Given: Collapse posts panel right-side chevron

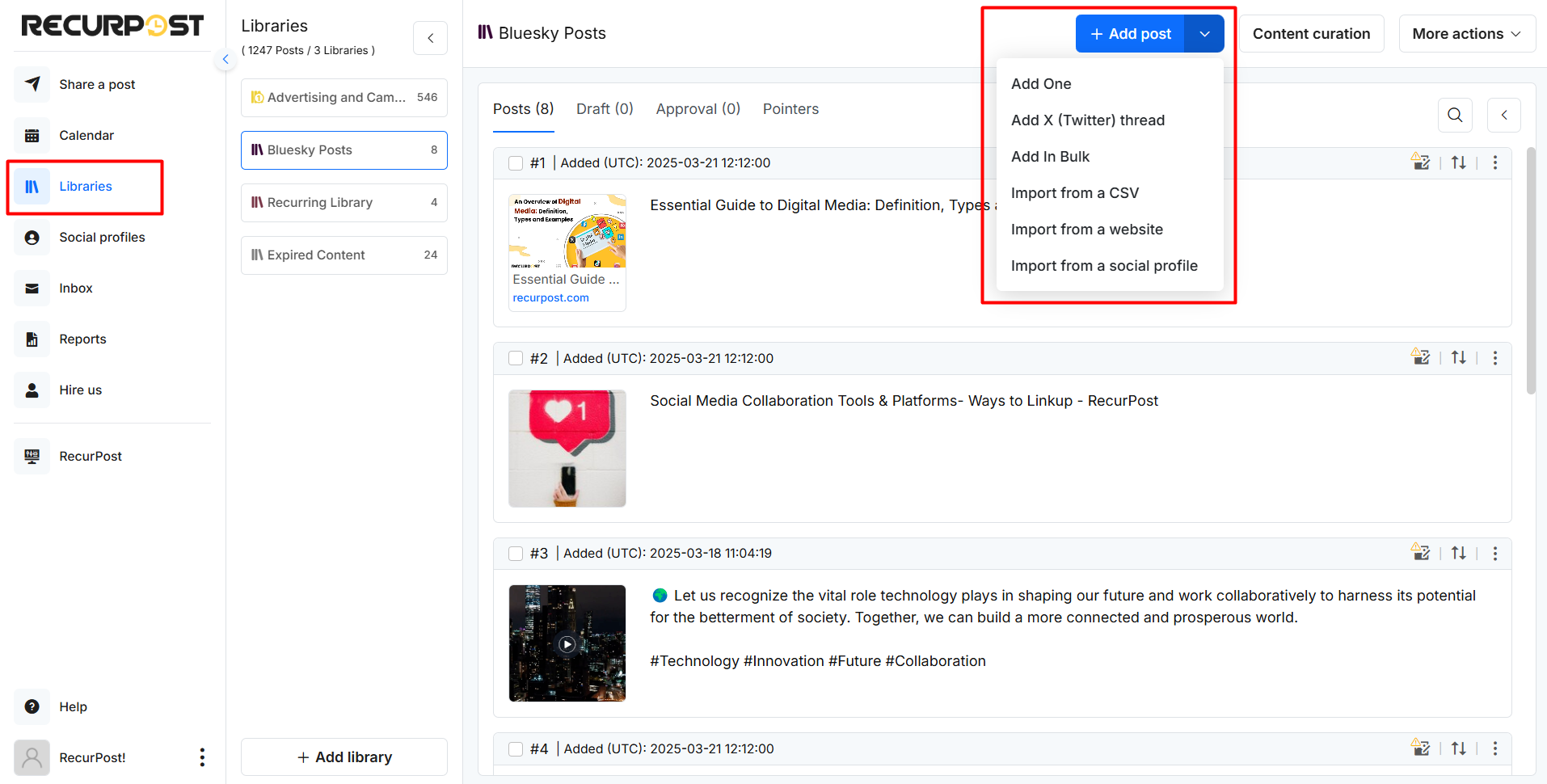Looking at the screenshot, I should point(1504,115).
